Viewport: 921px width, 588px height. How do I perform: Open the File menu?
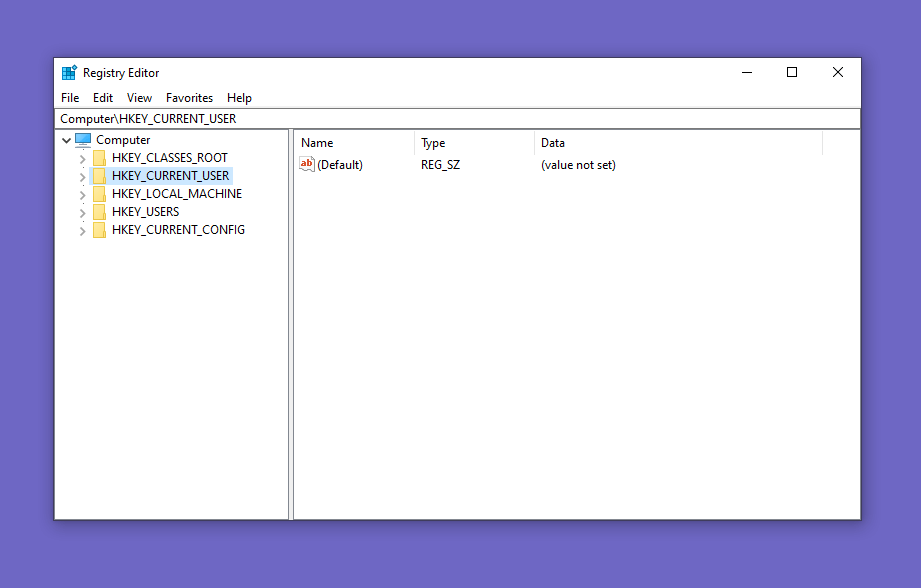70,98
